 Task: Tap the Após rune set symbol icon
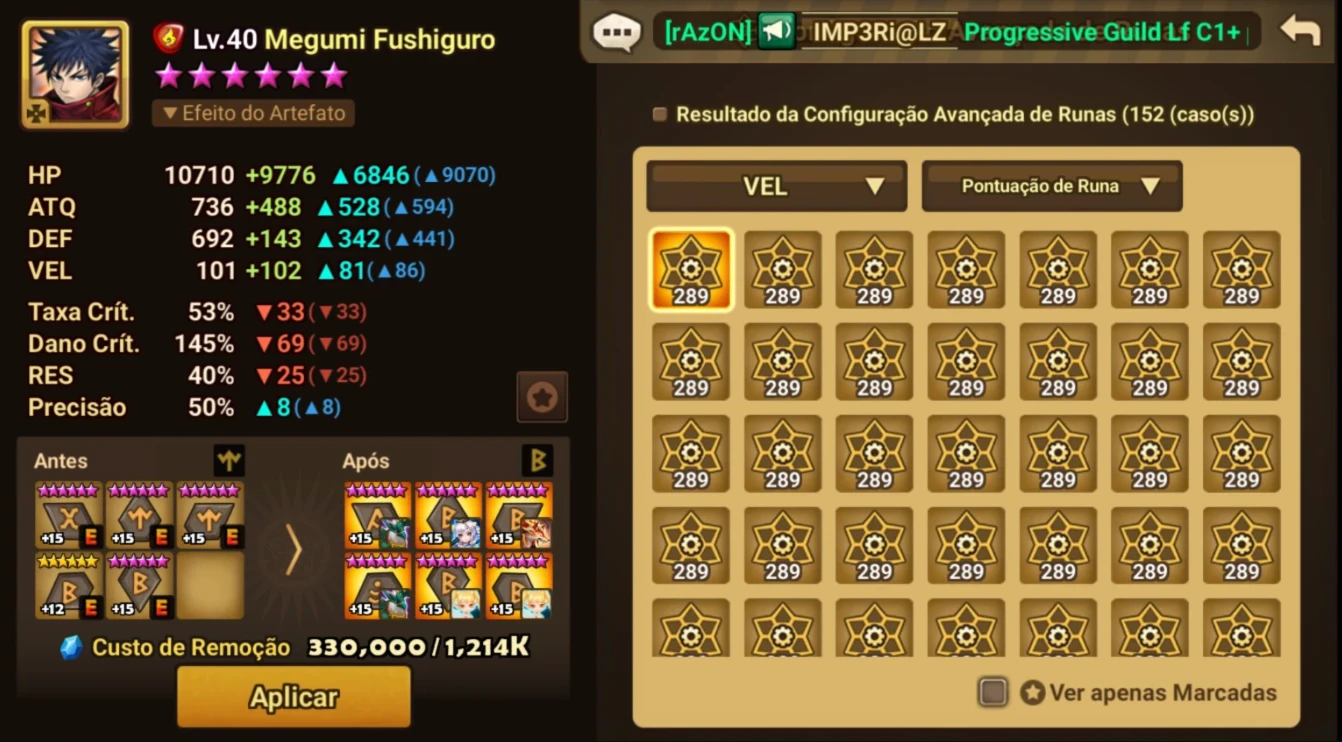(x=537, y=461)
